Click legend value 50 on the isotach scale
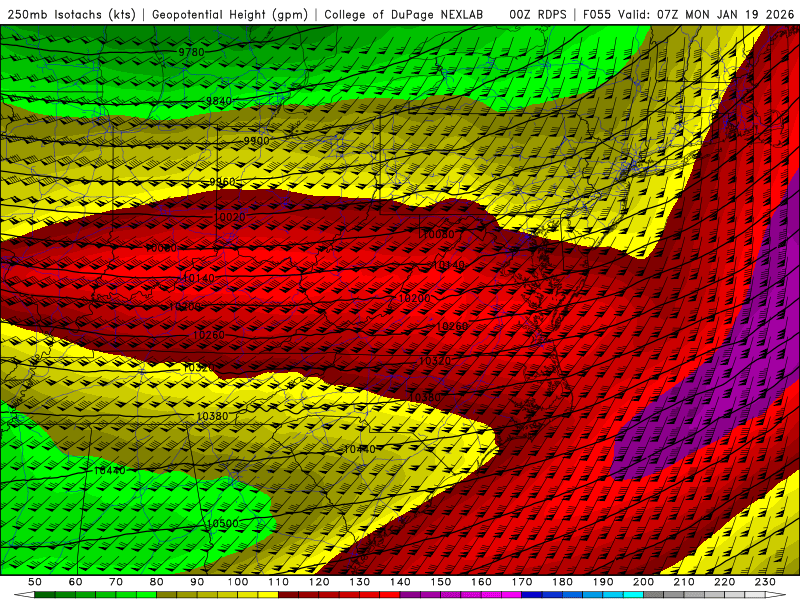Viewport: 800px width, 600px height. pos(34,582)
